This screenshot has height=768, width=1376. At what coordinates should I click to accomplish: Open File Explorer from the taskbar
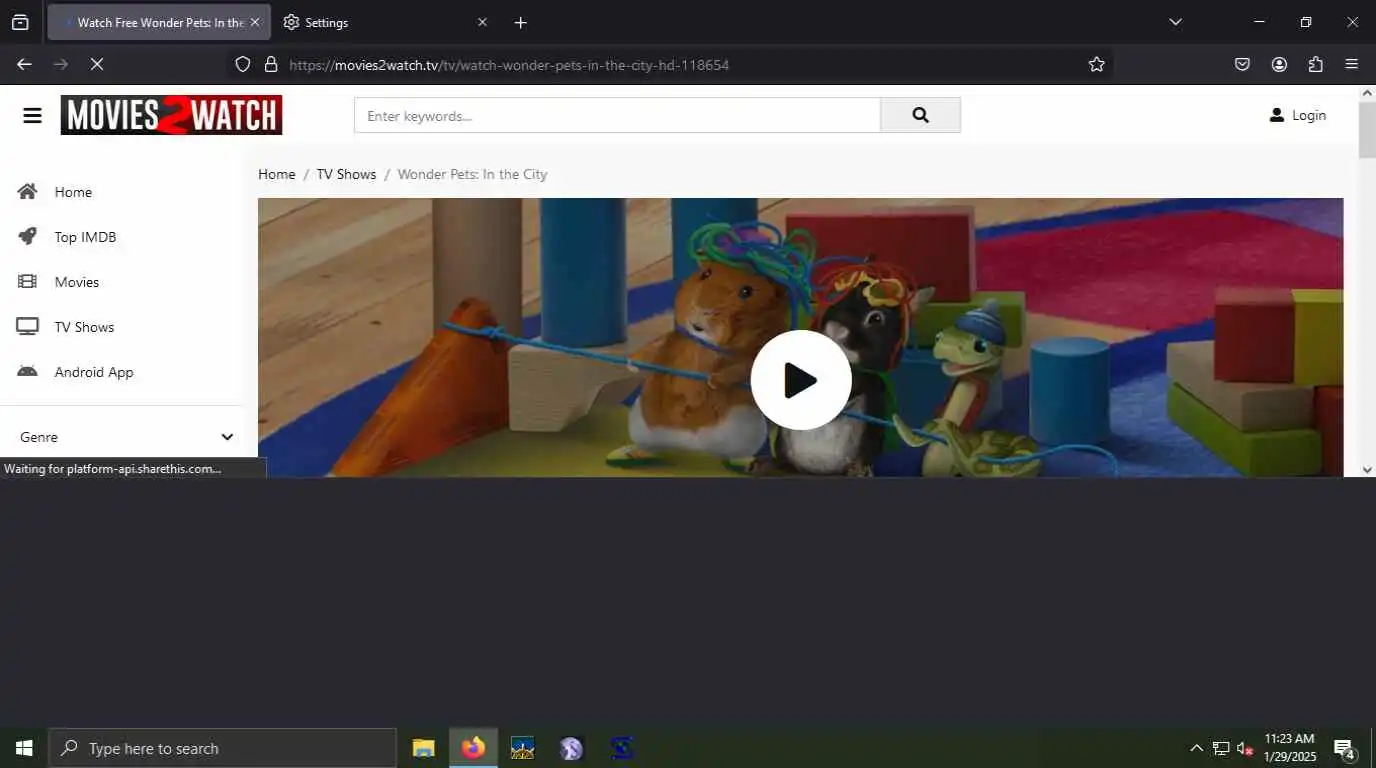[x=424, y=748]
